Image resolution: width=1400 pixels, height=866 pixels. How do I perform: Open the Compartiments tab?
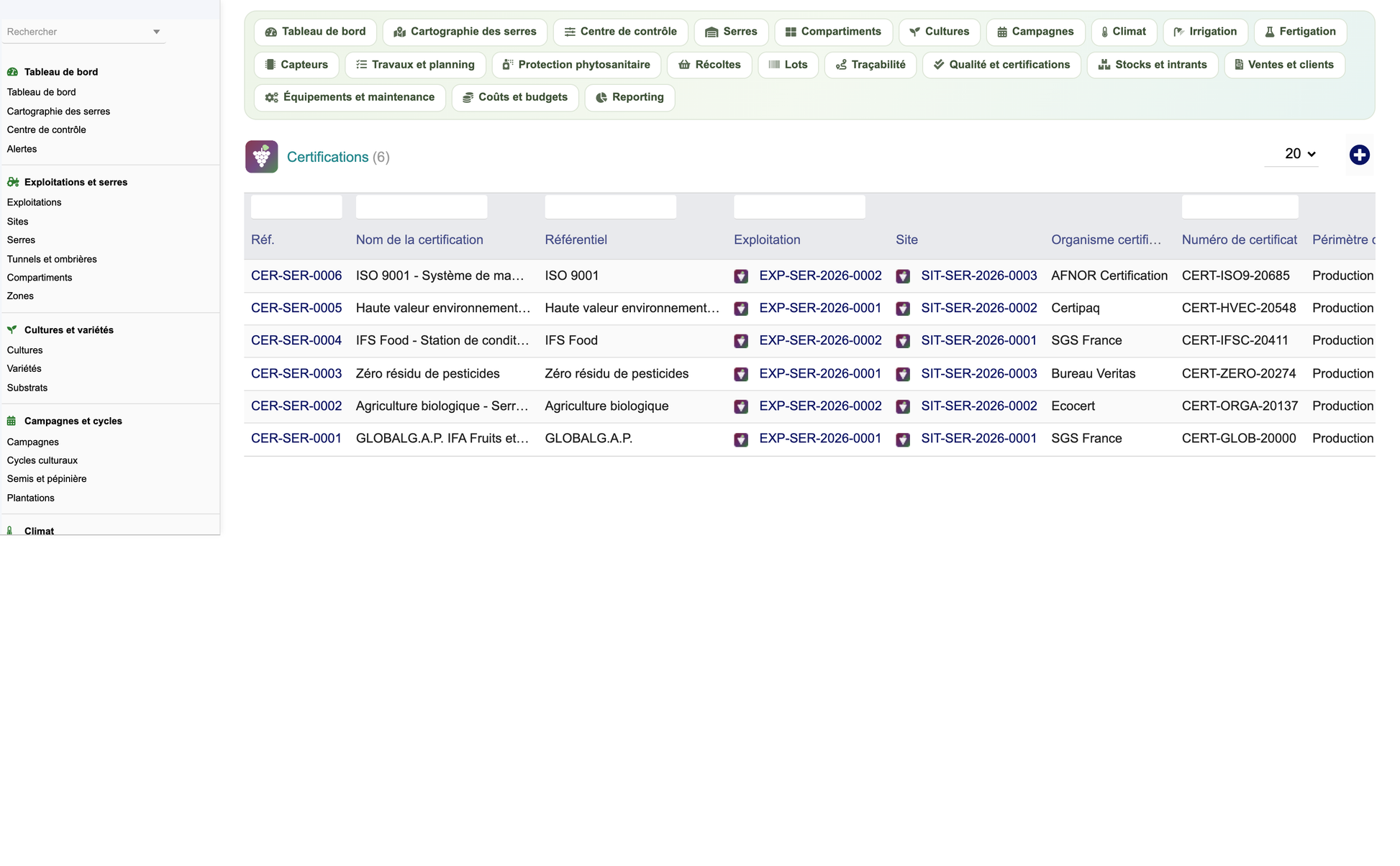click(x=833, y=32)
